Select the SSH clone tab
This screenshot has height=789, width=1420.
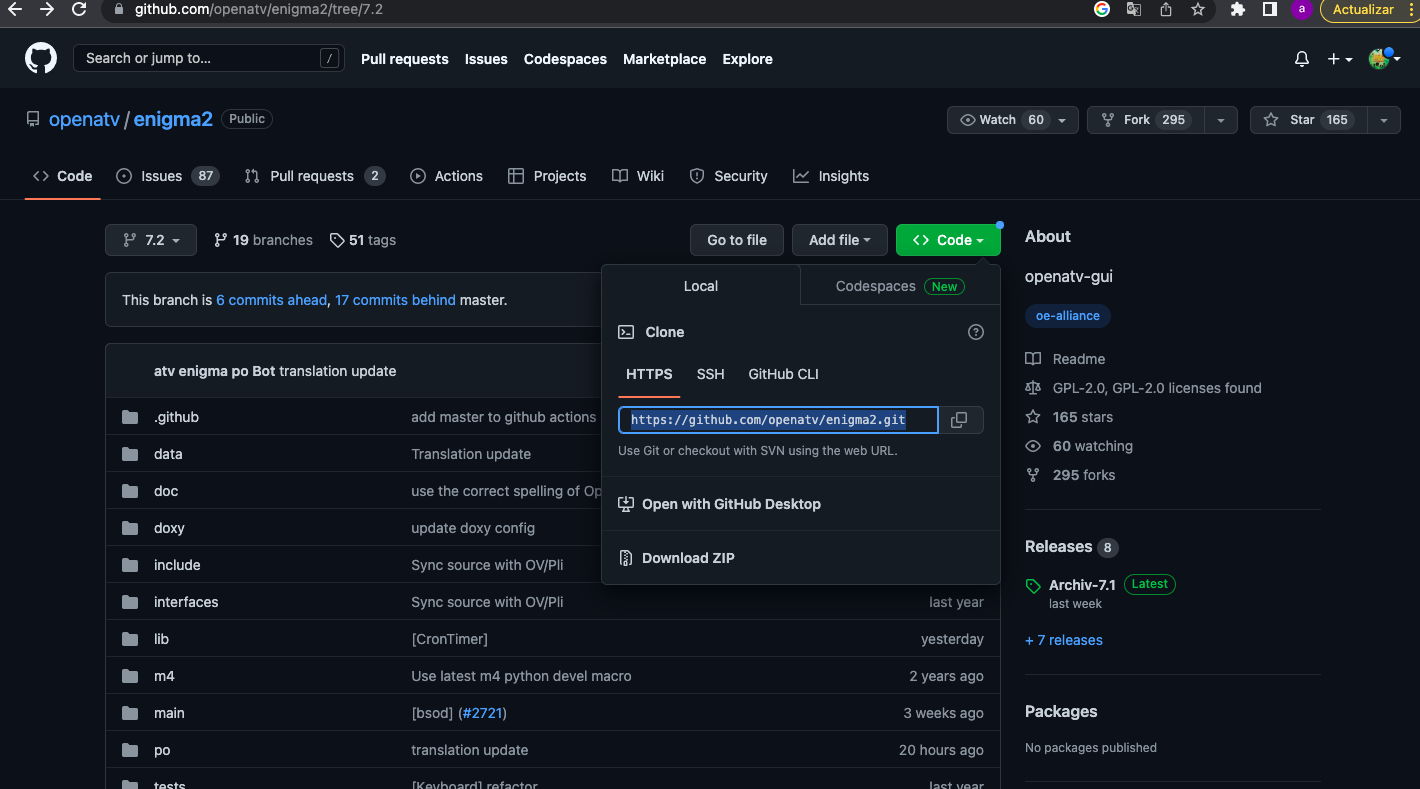tap(710, 374)
